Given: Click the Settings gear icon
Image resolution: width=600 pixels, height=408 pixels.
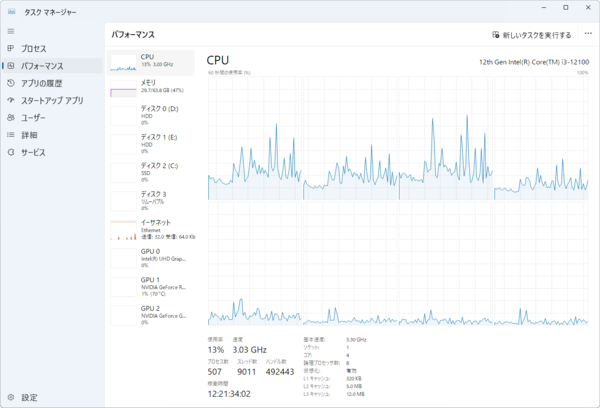Looking at the screenshot, I should pos(11,397).
